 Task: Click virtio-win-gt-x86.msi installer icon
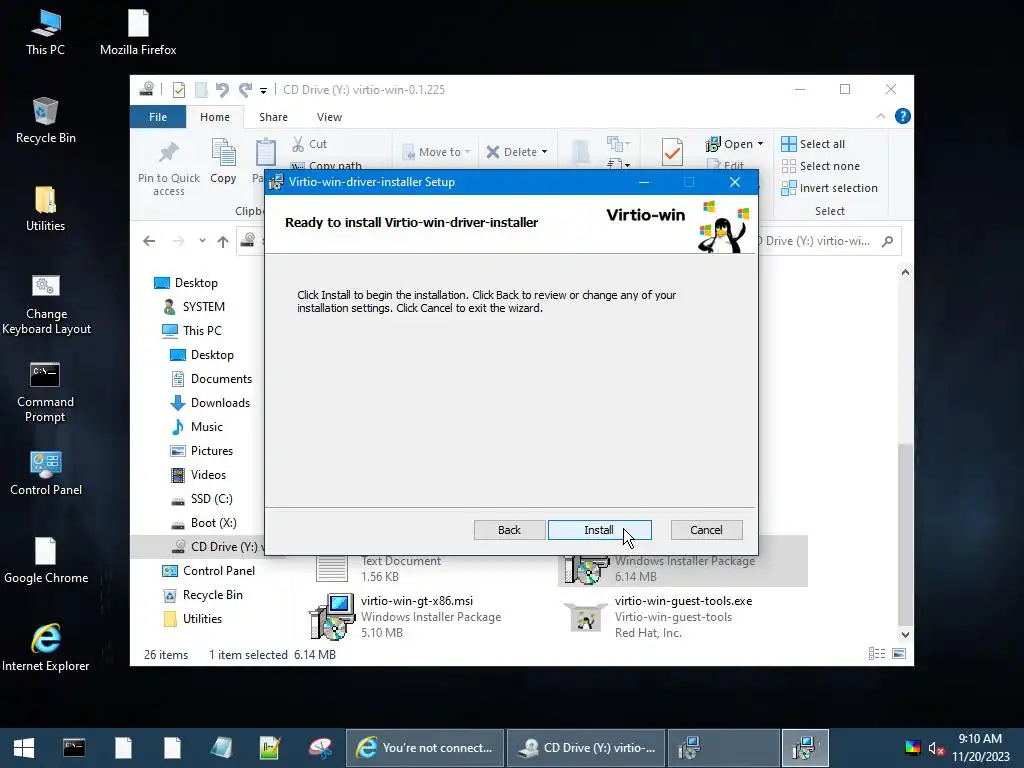click(332, 616)
